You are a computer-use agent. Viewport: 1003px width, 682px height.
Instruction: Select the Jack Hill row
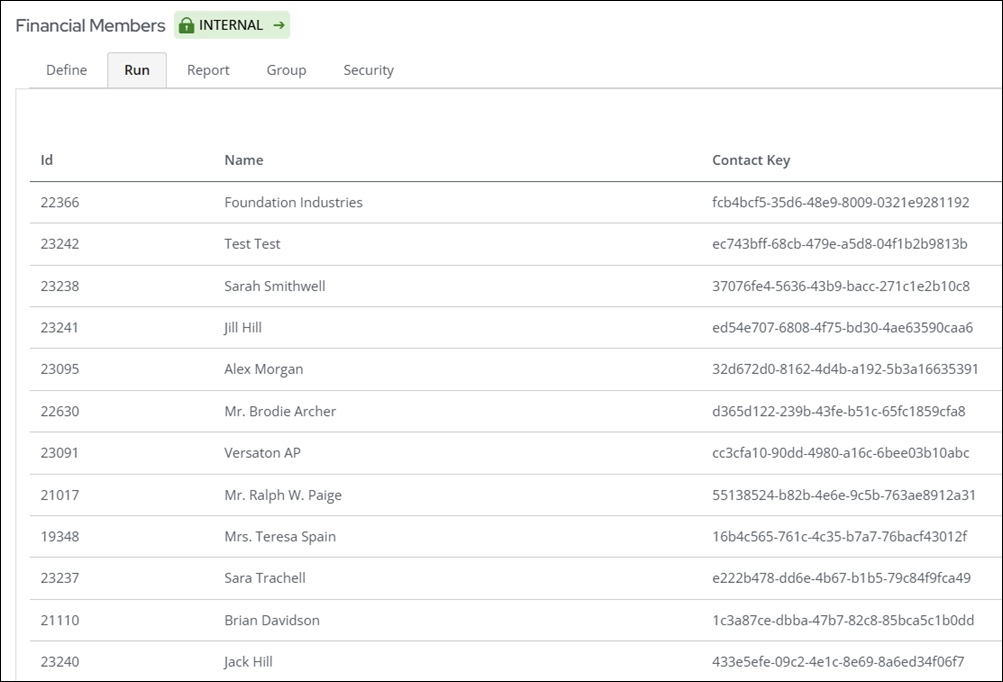click(248, 662)
